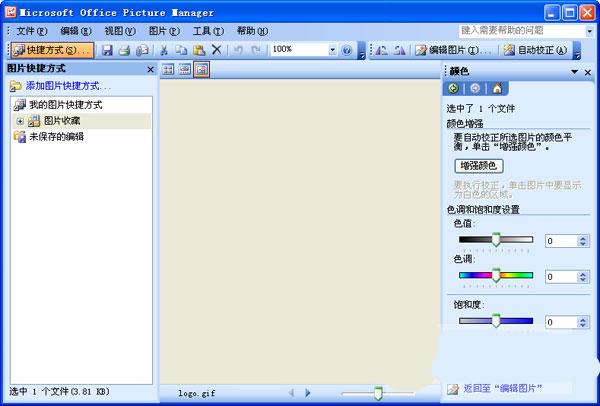
Task: Click the Cut scissors icon
Action: pyautogui.click(x=164, y=50)
